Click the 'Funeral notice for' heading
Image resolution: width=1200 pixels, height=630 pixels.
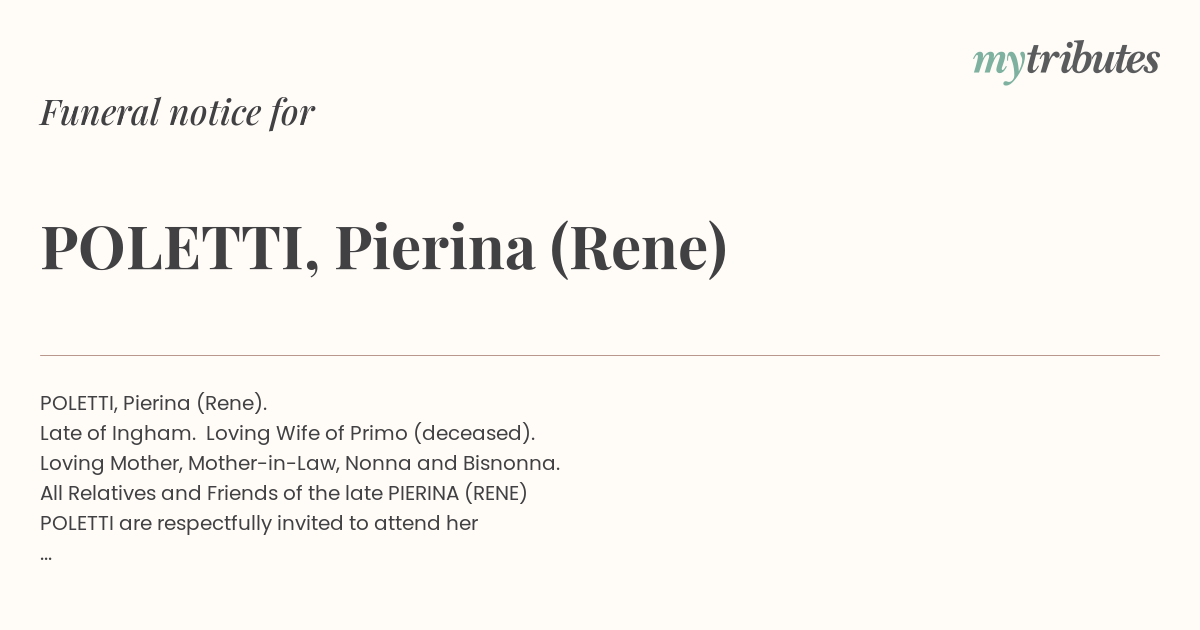pos(177,112)
